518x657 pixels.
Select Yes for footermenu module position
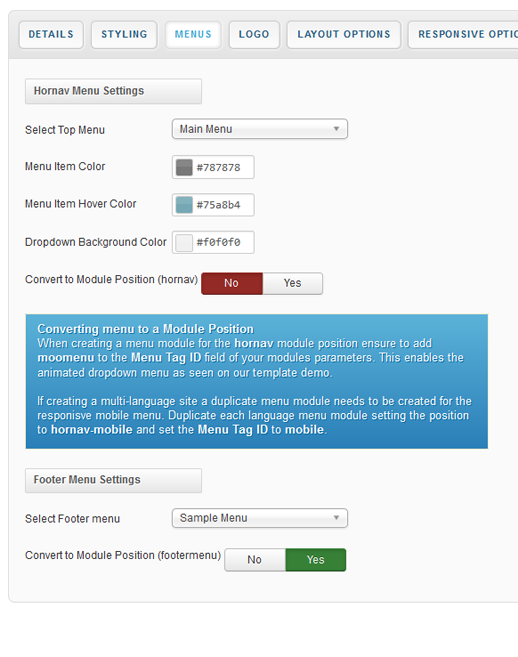316,560
